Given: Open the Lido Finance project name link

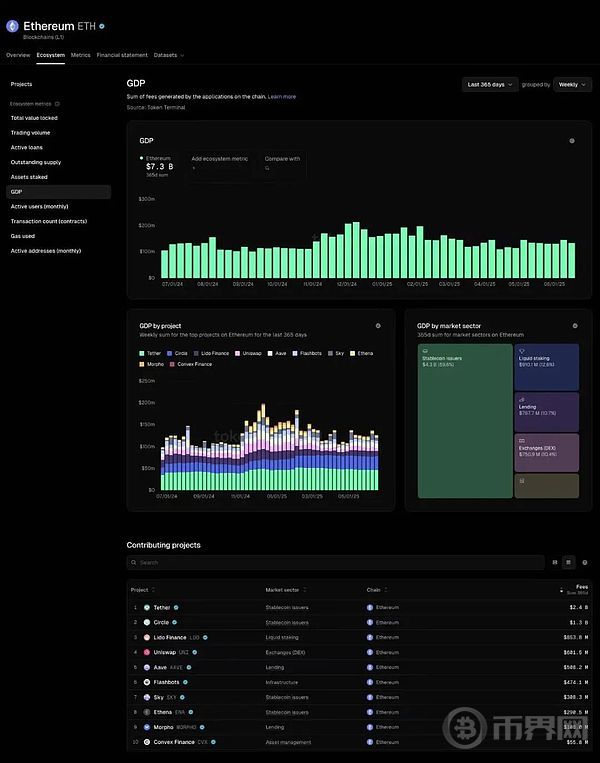Looking at the screenshot, I should click(x=169, y=637).
